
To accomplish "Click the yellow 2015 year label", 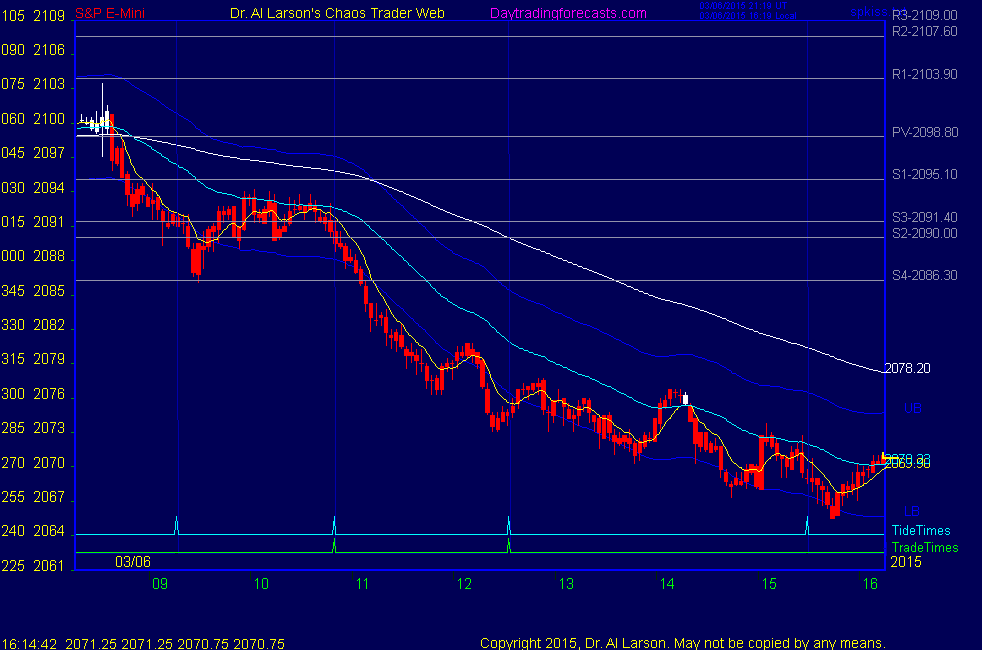I will 906,562.
